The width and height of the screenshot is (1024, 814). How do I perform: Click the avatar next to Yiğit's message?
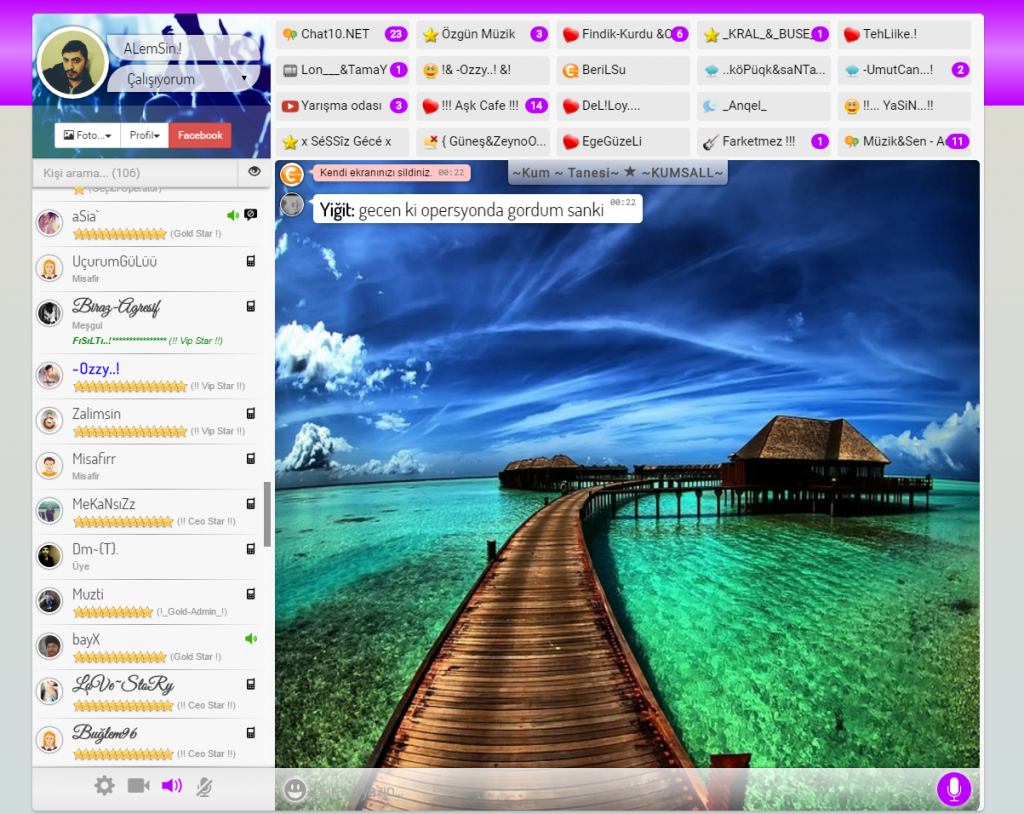(292, 205)
